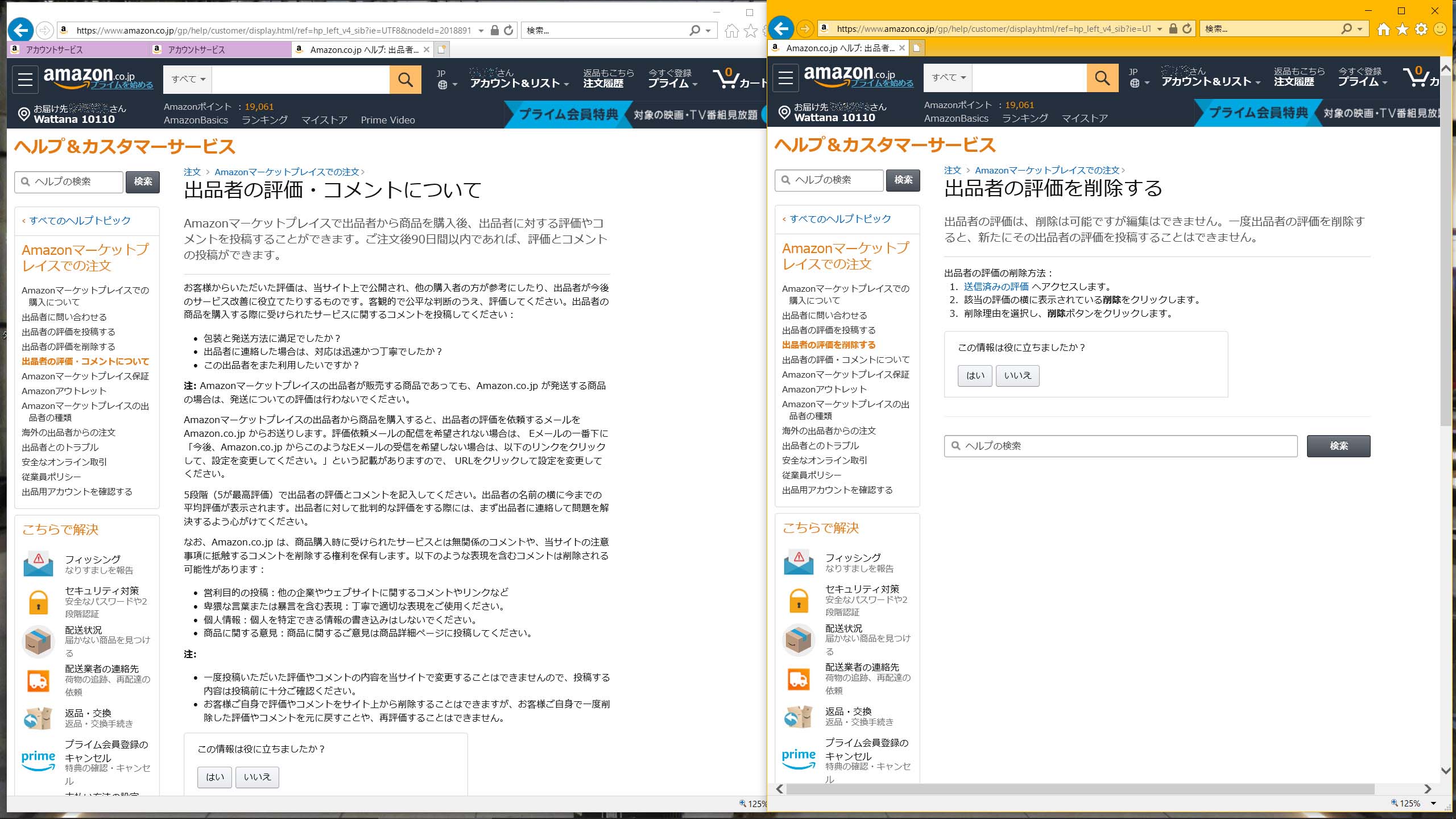Expand アカウント&リスト menu in right window
Viewport: 1456px width, 819px height.
coord(1211,77)
